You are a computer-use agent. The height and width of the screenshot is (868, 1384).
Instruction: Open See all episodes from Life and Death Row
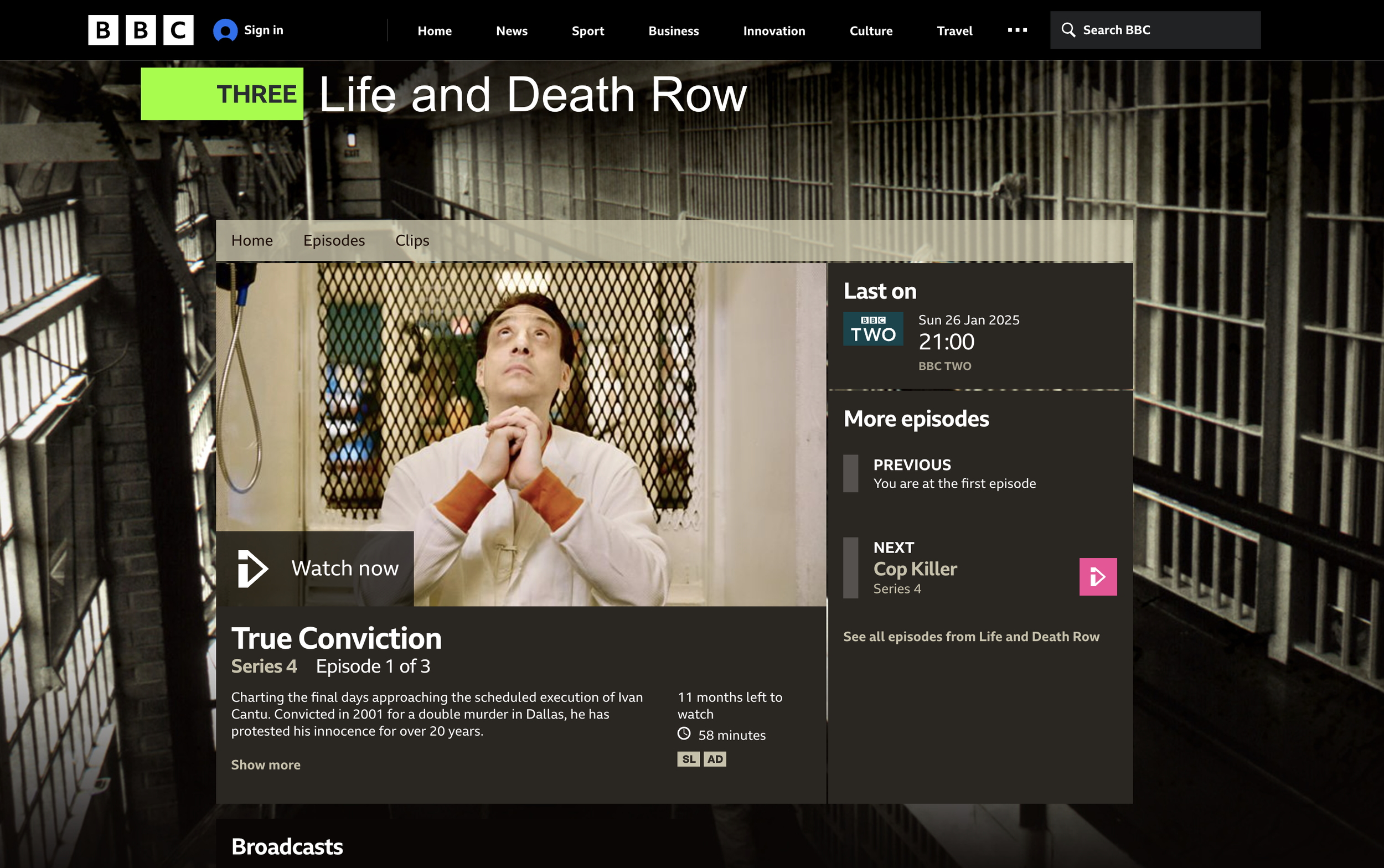[971, 637]
